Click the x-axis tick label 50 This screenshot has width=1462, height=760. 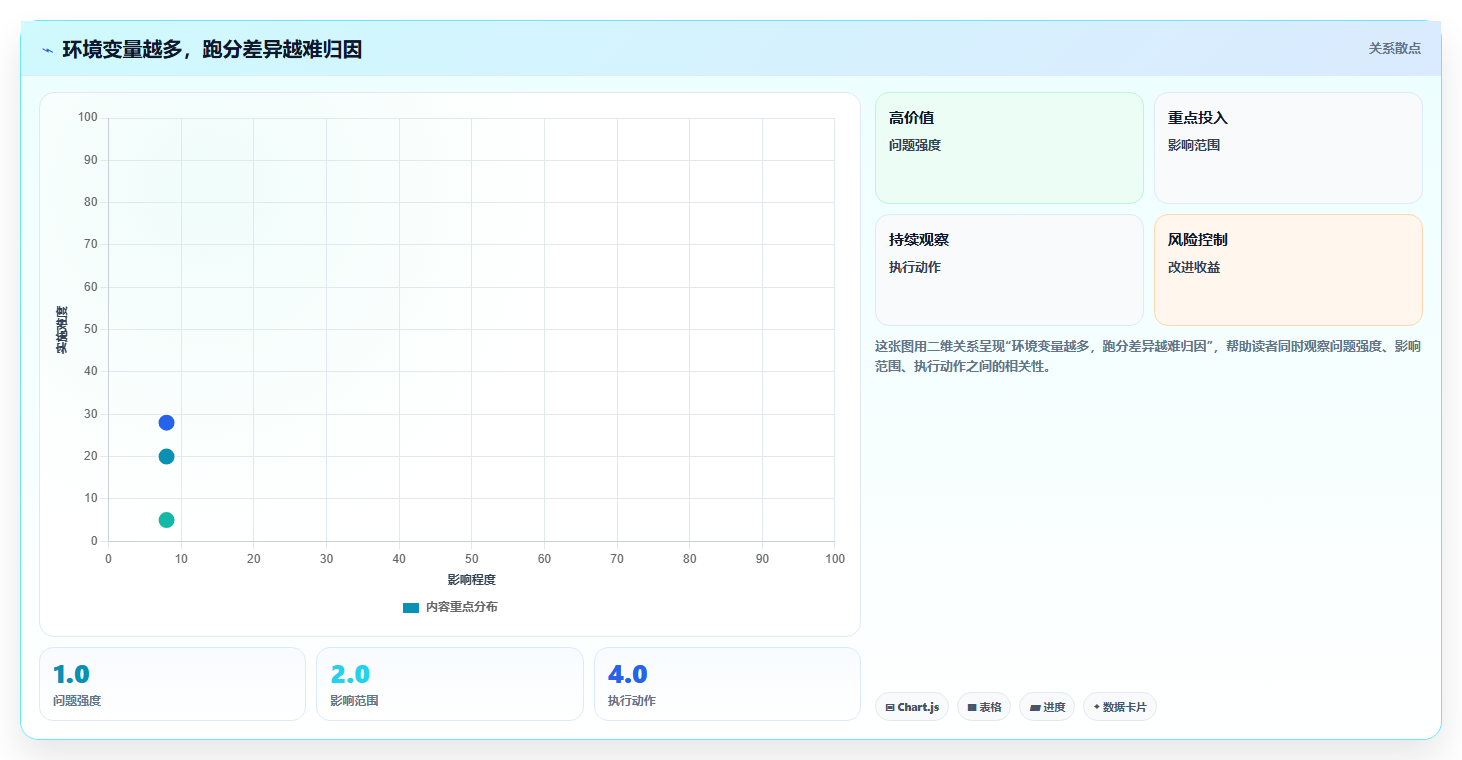[x=472, y=559]
